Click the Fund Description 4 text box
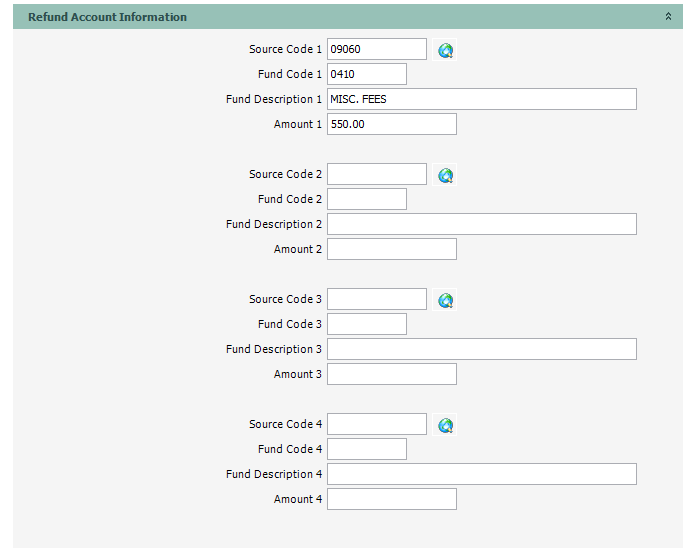 point(481,474)
